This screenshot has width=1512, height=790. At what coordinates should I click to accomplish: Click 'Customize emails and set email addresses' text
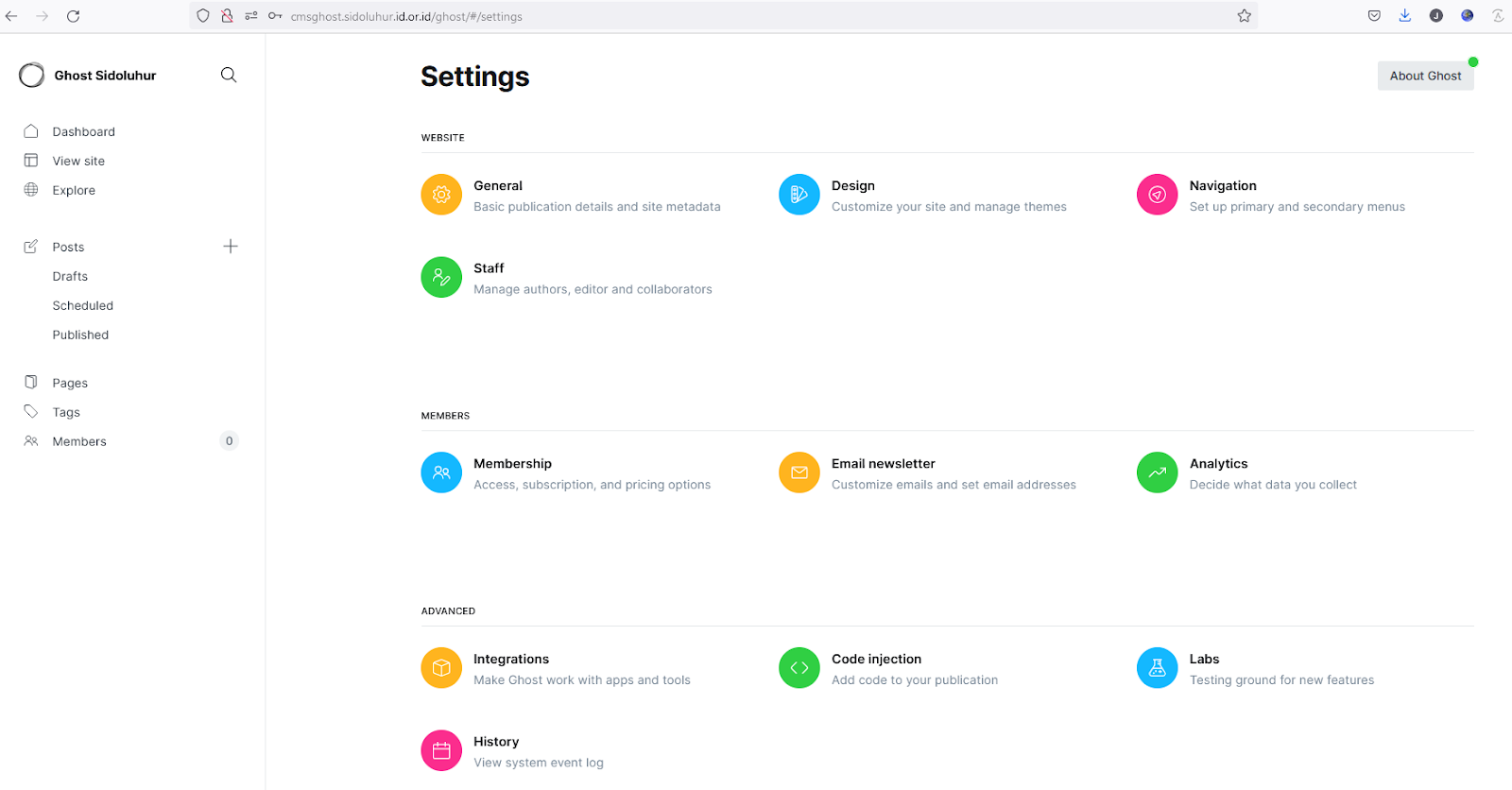[x=954, y=485]
